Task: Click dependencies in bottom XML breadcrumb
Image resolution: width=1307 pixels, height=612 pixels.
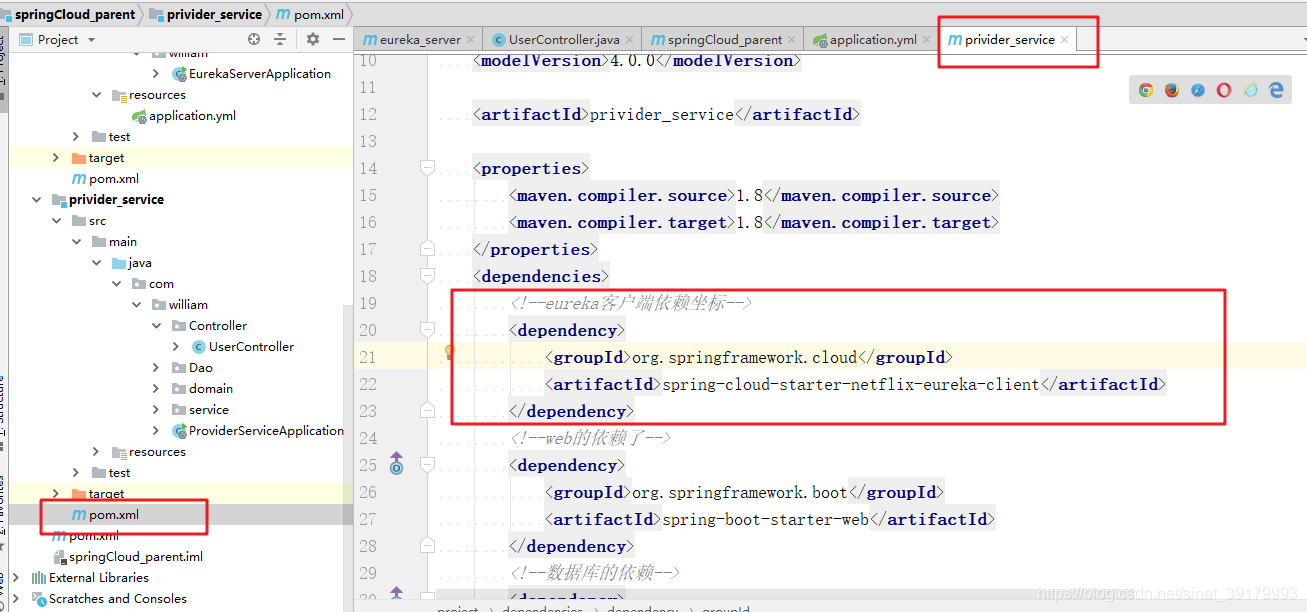Action: coord(542,609)
